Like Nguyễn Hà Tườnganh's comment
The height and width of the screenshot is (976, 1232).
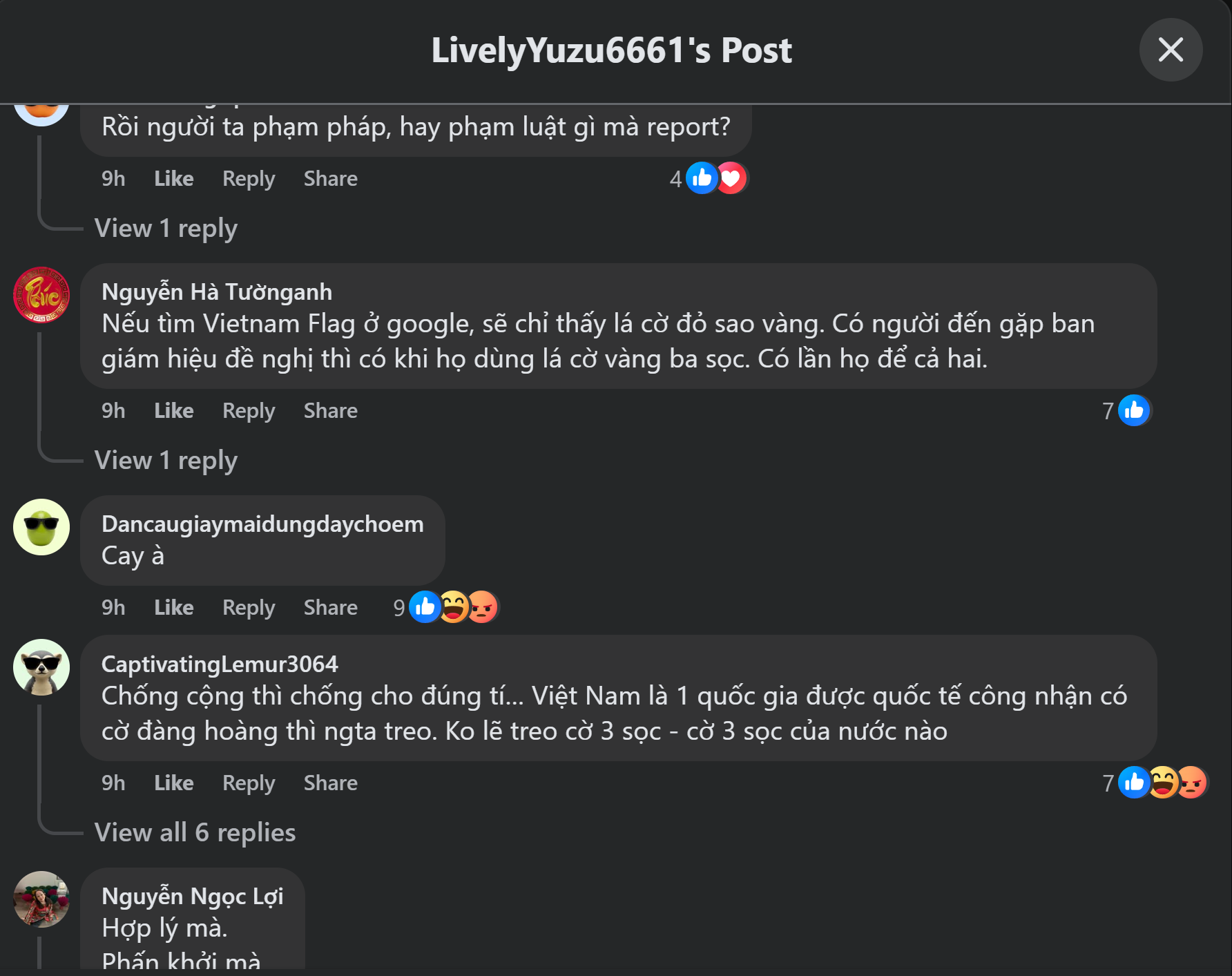(173, 411)
